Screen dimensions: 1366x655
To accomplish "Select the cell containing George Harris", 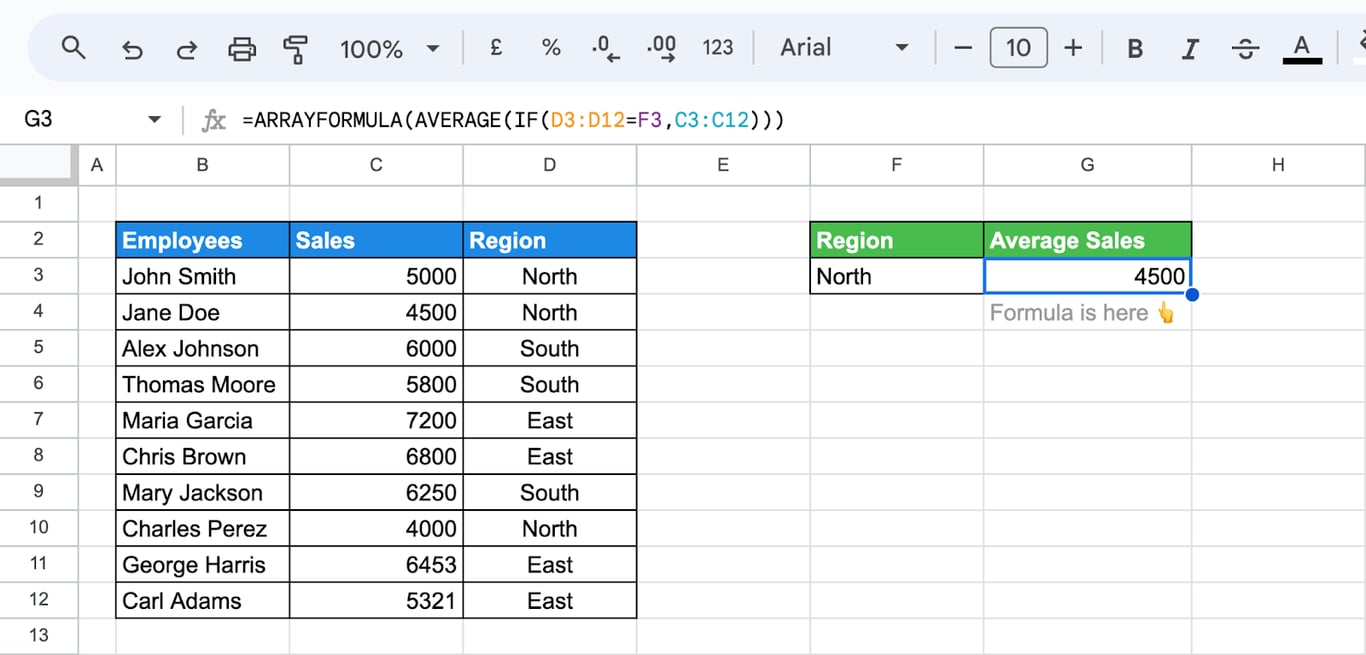I will coord(203,564).
